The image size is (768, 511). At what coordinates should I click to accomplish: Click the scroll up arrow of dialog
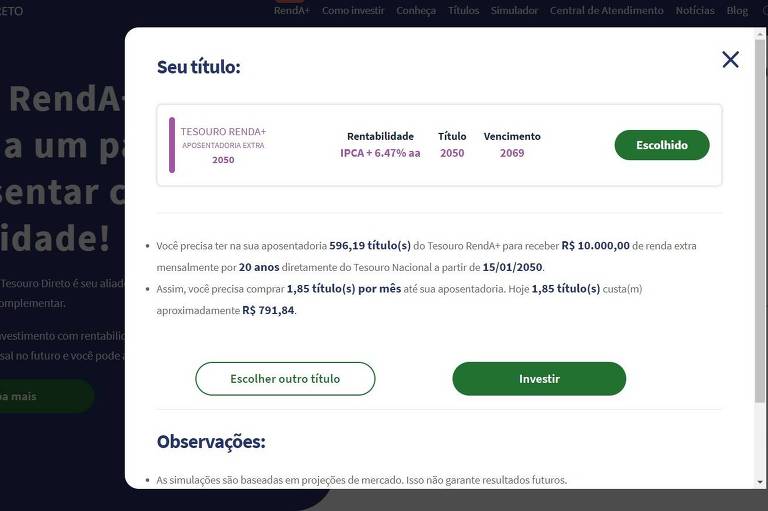point(760,34)
